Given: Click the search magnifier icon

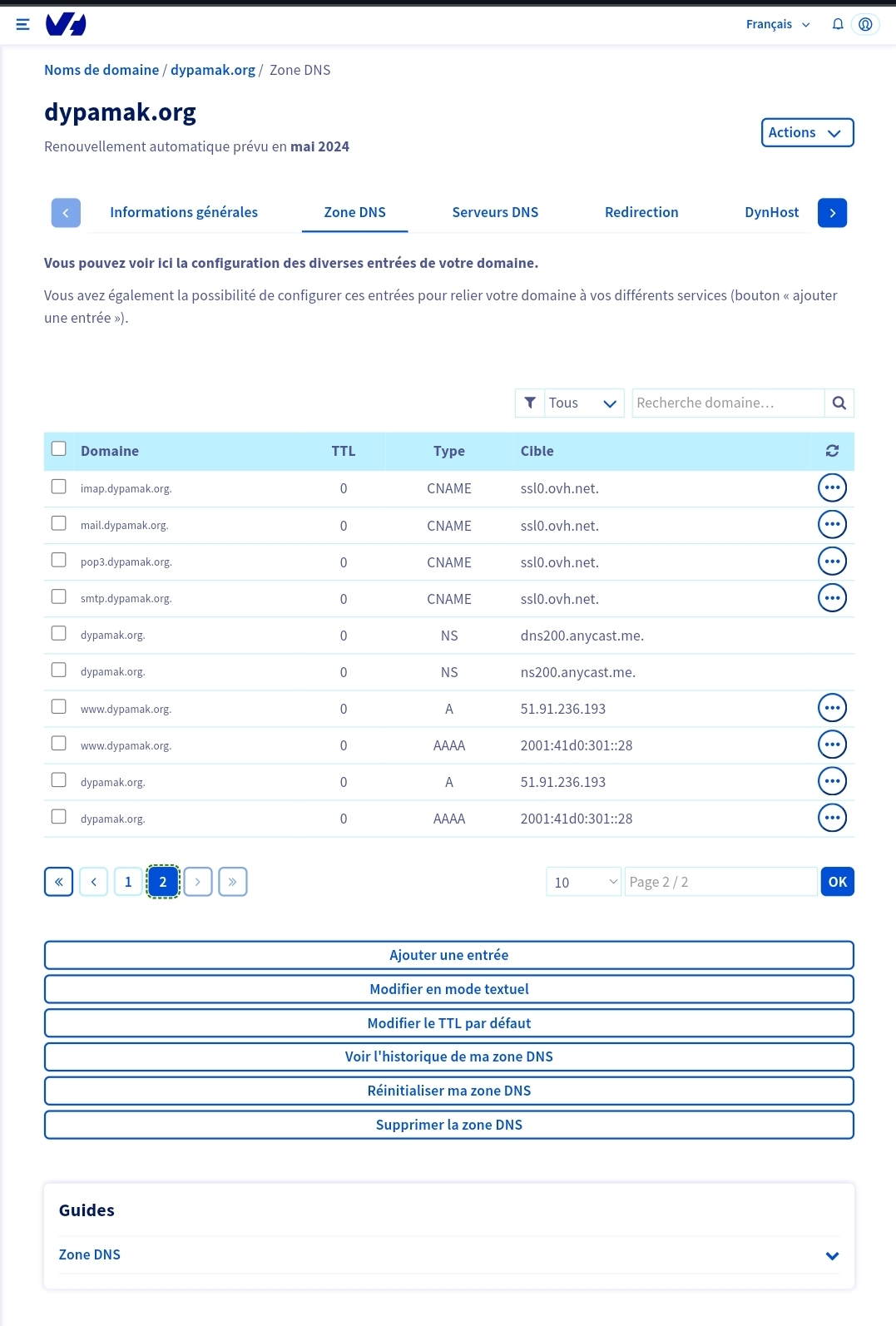Looking at the screenshot, I should tap(839, 403).
